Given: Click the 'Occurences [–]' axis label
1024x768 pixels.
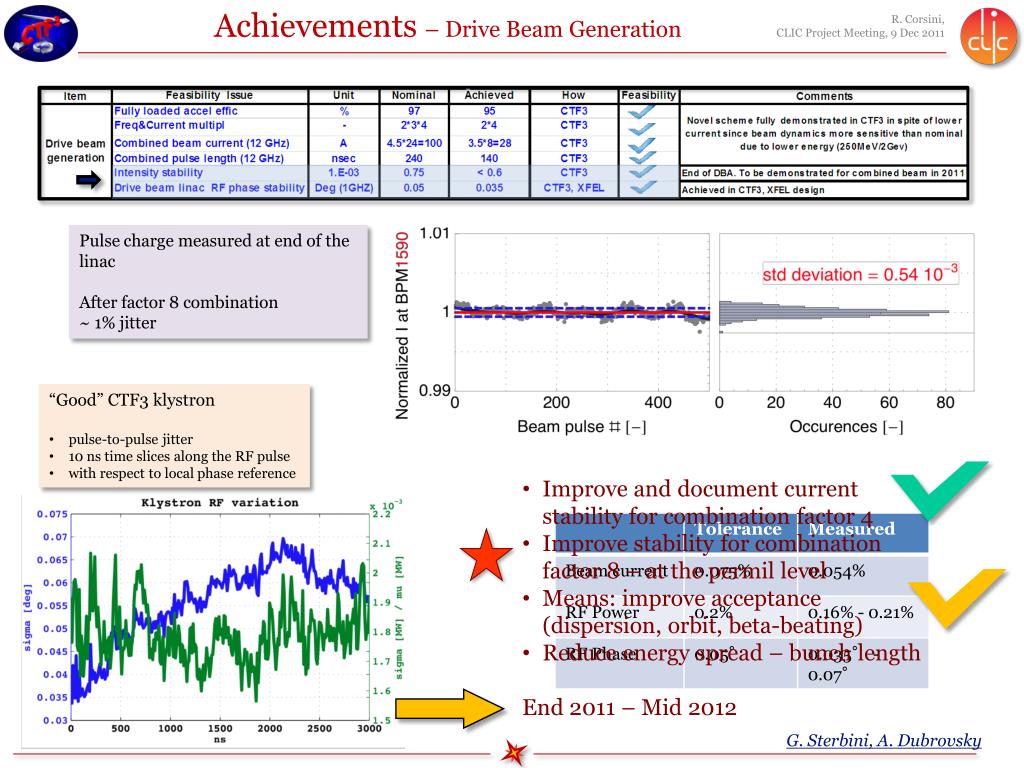Looking at the screenshot, I should coord(846,427).
